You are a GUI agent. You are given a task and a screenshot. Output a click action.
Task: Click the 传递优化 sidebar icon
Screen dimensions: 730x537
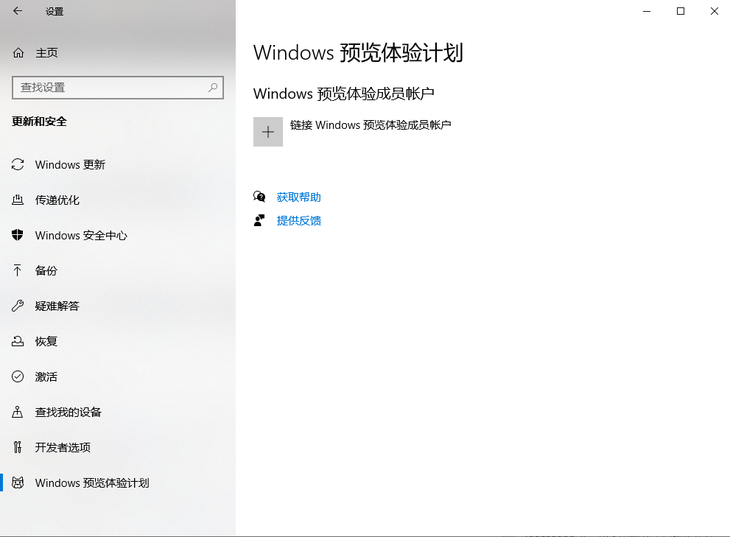(x=18, y=200)
